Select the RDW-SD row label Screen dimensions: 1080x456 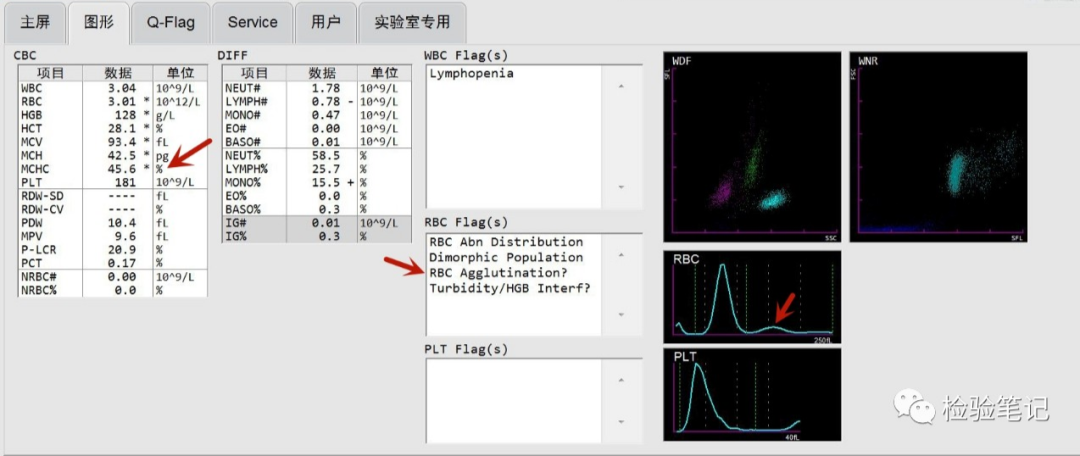coord(40,196)
